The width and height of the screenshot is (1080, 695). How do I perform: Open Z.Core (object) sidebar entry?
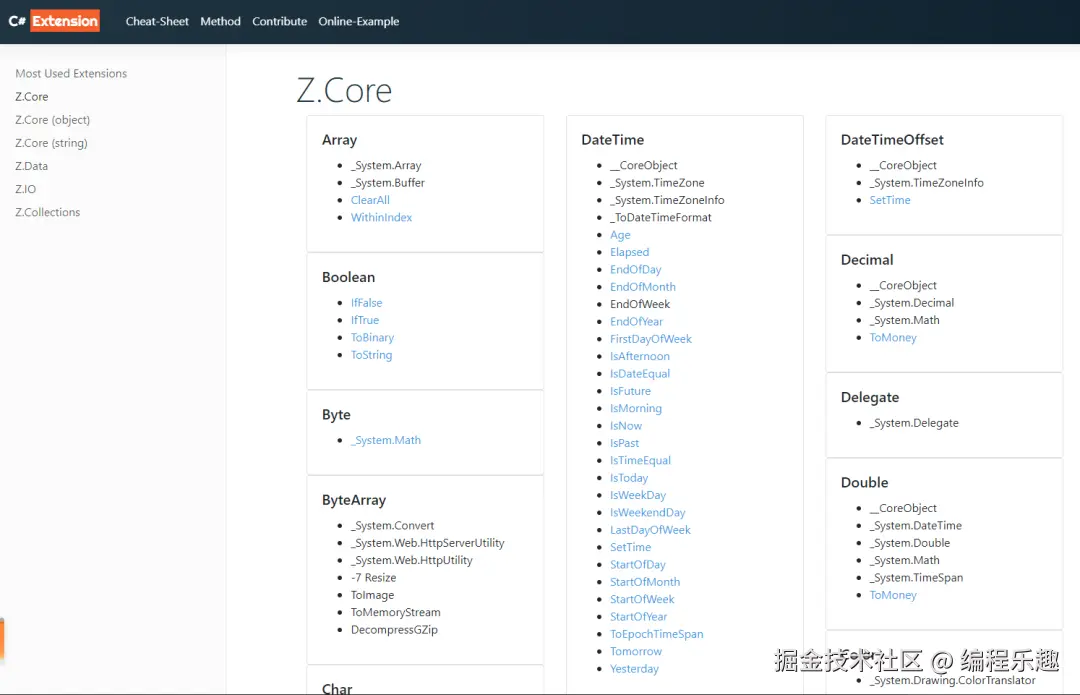click(52, 120)
